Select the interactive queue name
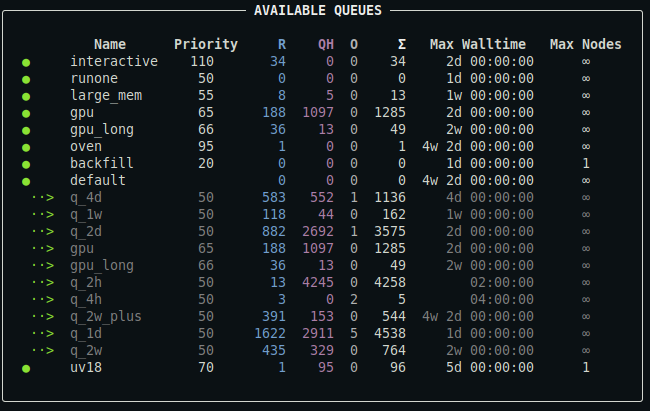This screenshot has height=411, width=650. pyautogui.click(x=114, y=61)
